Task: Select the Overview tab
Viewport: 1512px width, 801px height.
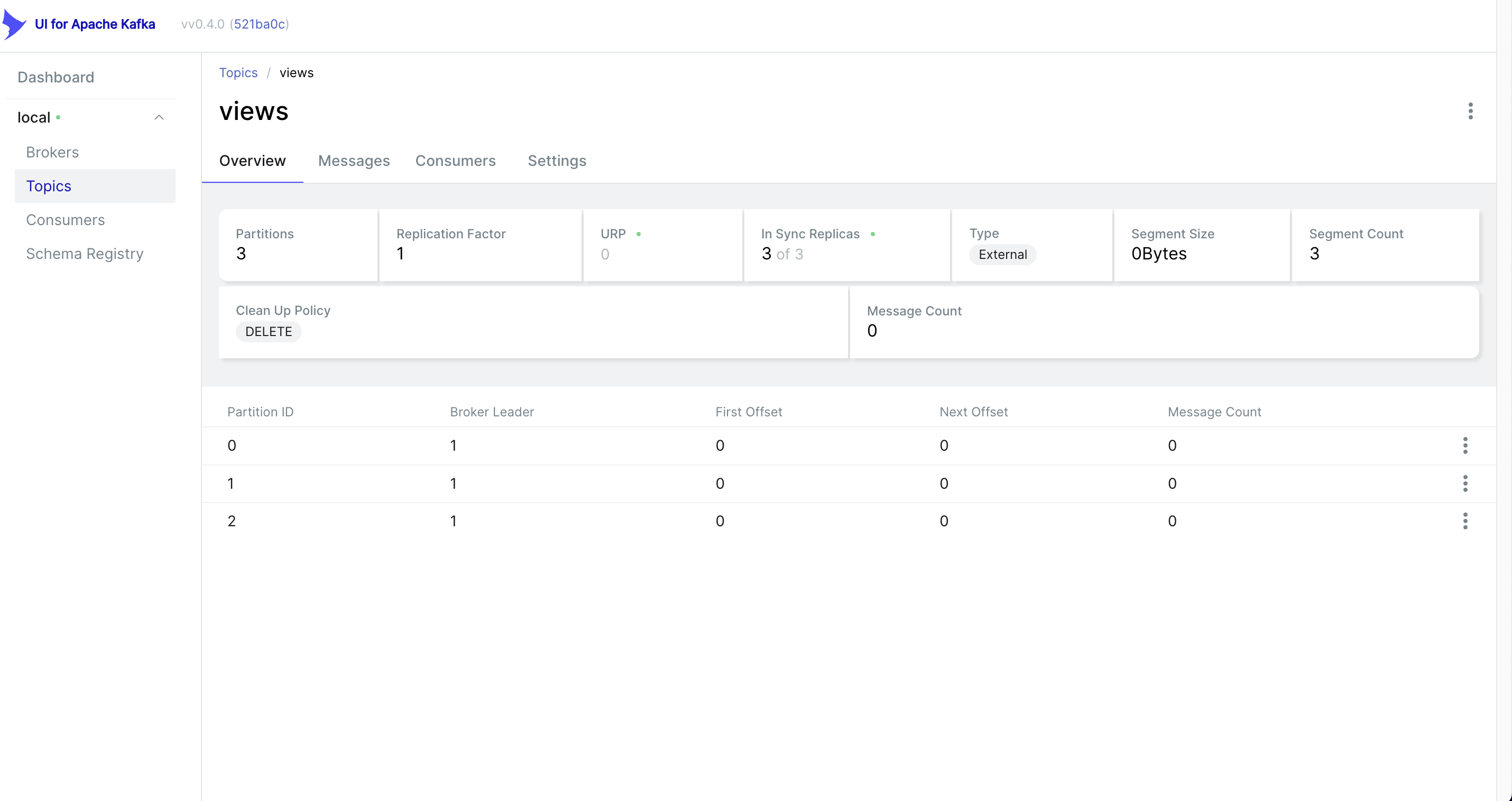Action: click(x=252, y=161)
